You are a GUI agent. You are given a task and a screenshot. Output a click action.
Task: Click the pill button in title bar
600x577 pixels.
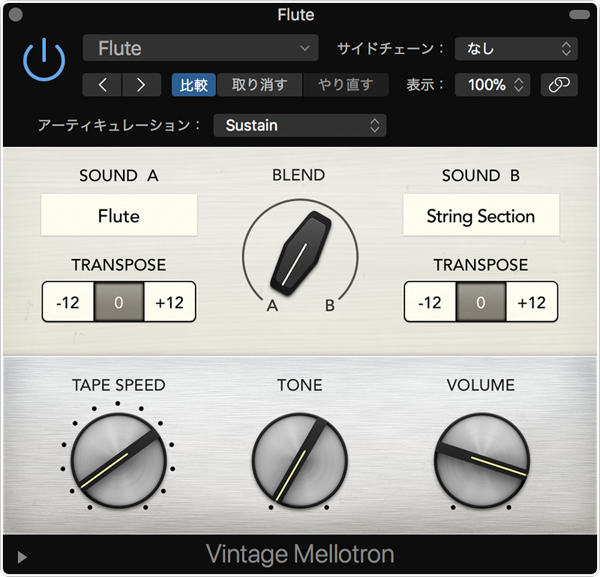click(x=580, y=15)
